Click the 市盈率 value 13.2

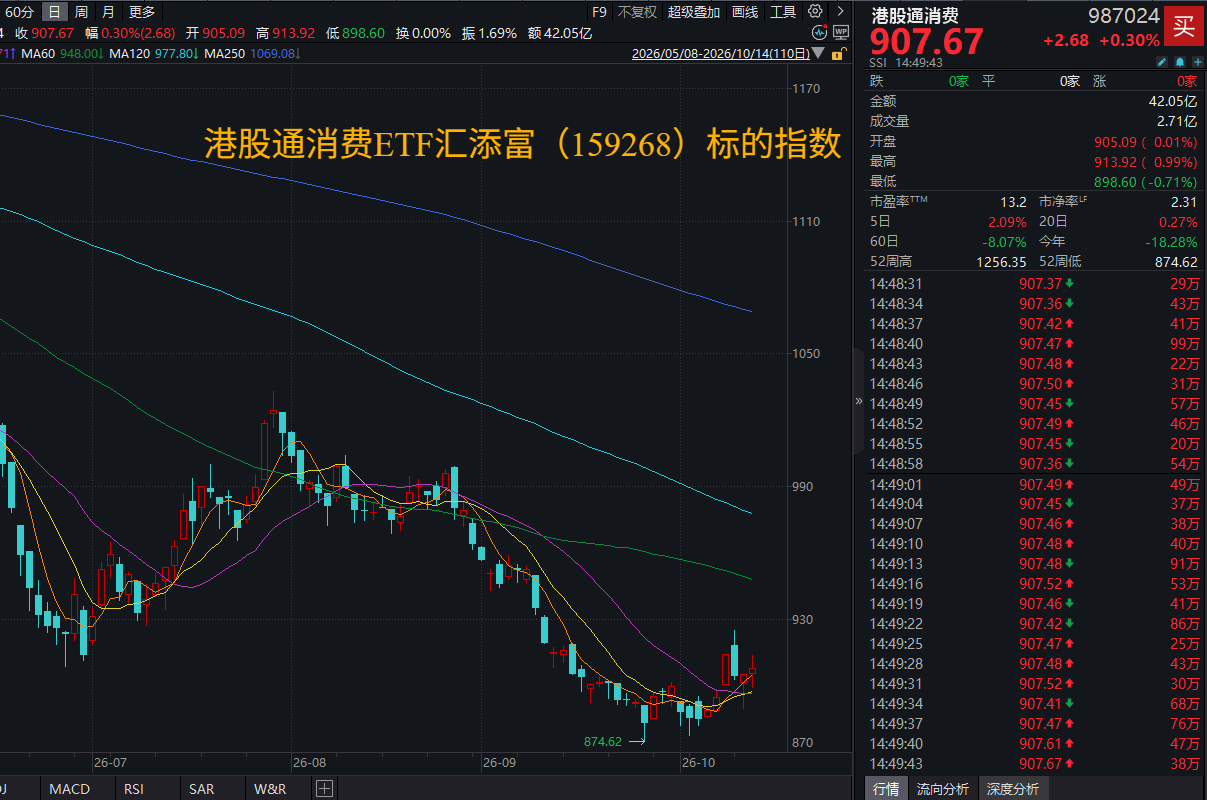tap(1013, 201)
